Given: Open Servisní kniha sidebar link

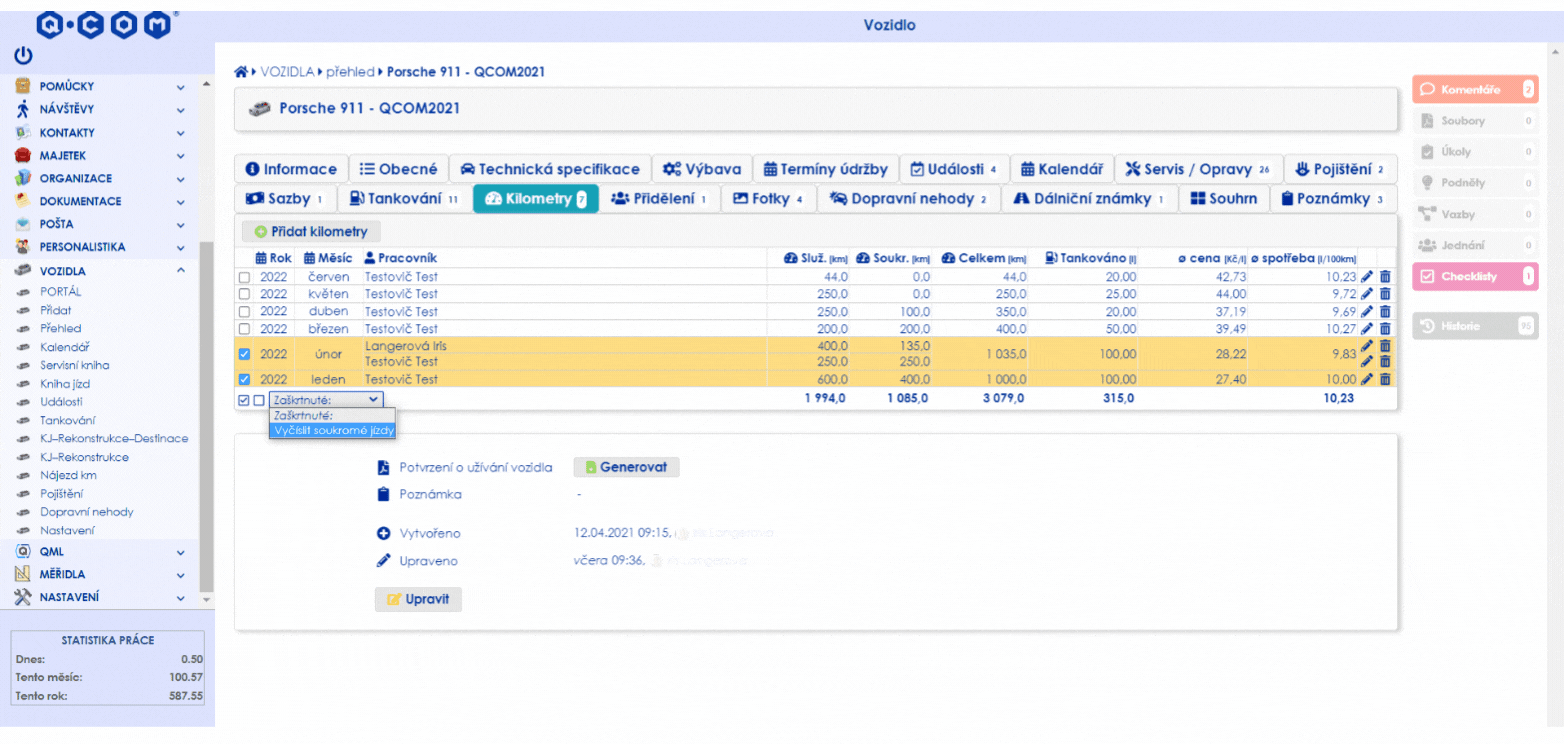Looking at the screenshot, I should [x=75, y=365].
